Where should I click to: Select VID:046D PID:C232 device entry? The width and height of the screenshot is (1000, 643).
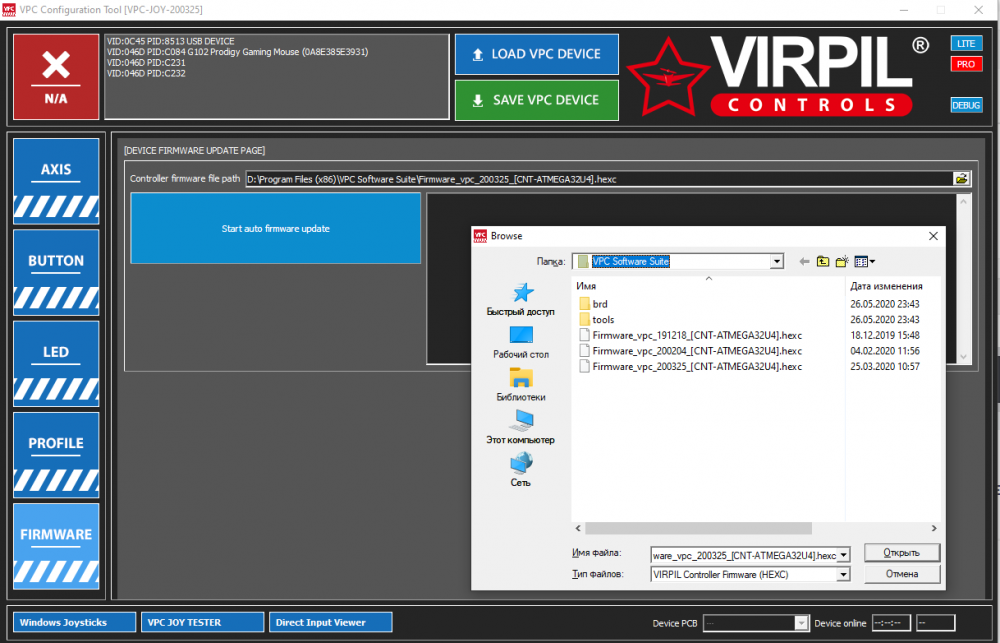(146, 73)
